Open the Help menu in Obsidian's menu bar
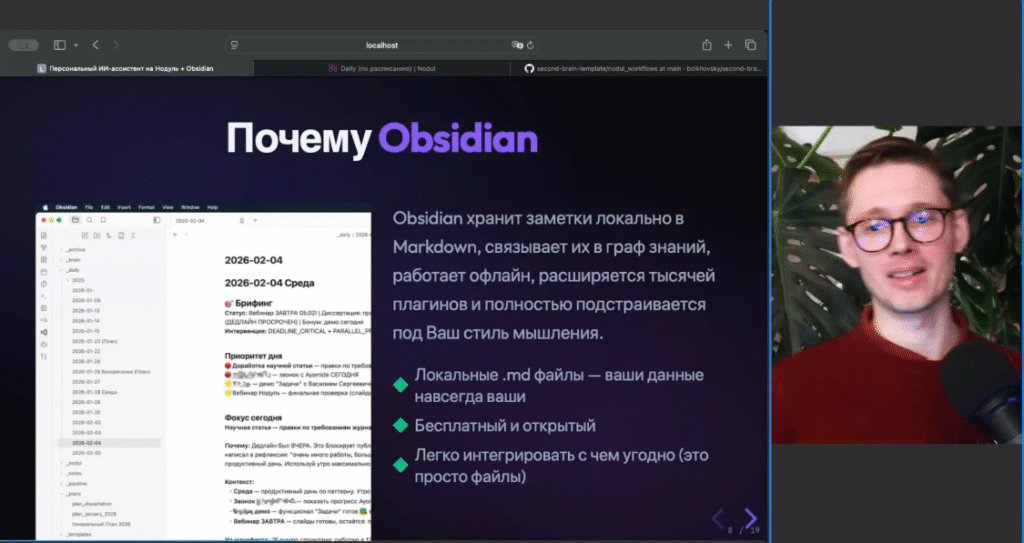The image size is (1024, 543). tap(212, 207)
